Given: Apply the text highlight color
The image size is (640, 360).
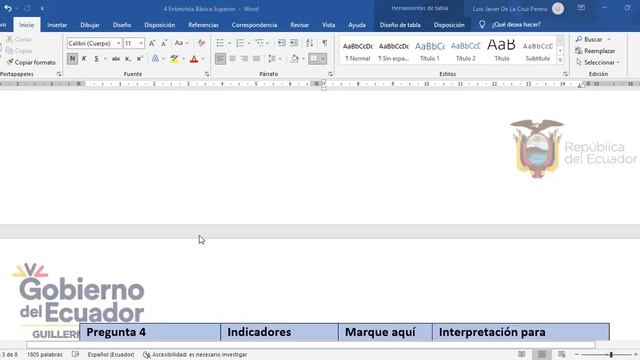Looking at the screenshot, I should click(174, 59).
